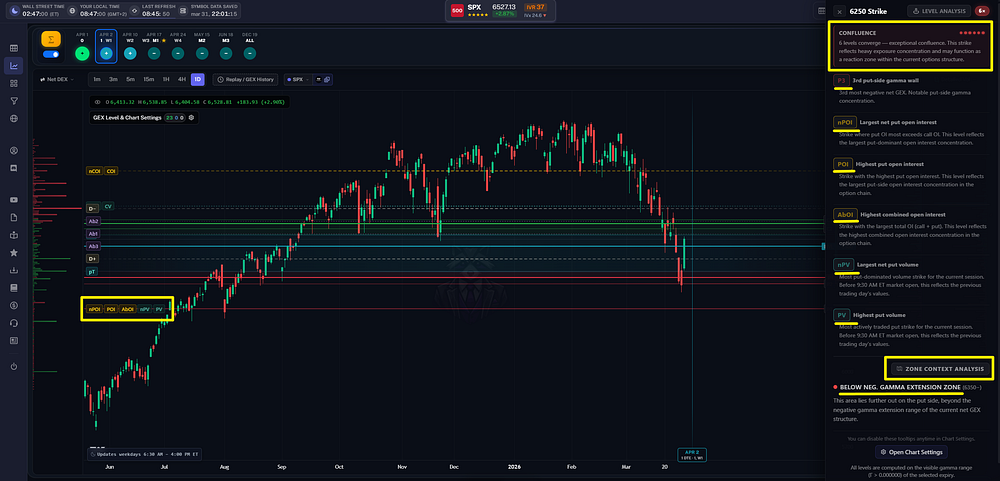
Task: Toggle the APR 24 W4 expiry circle
Action: click(178, 54)
